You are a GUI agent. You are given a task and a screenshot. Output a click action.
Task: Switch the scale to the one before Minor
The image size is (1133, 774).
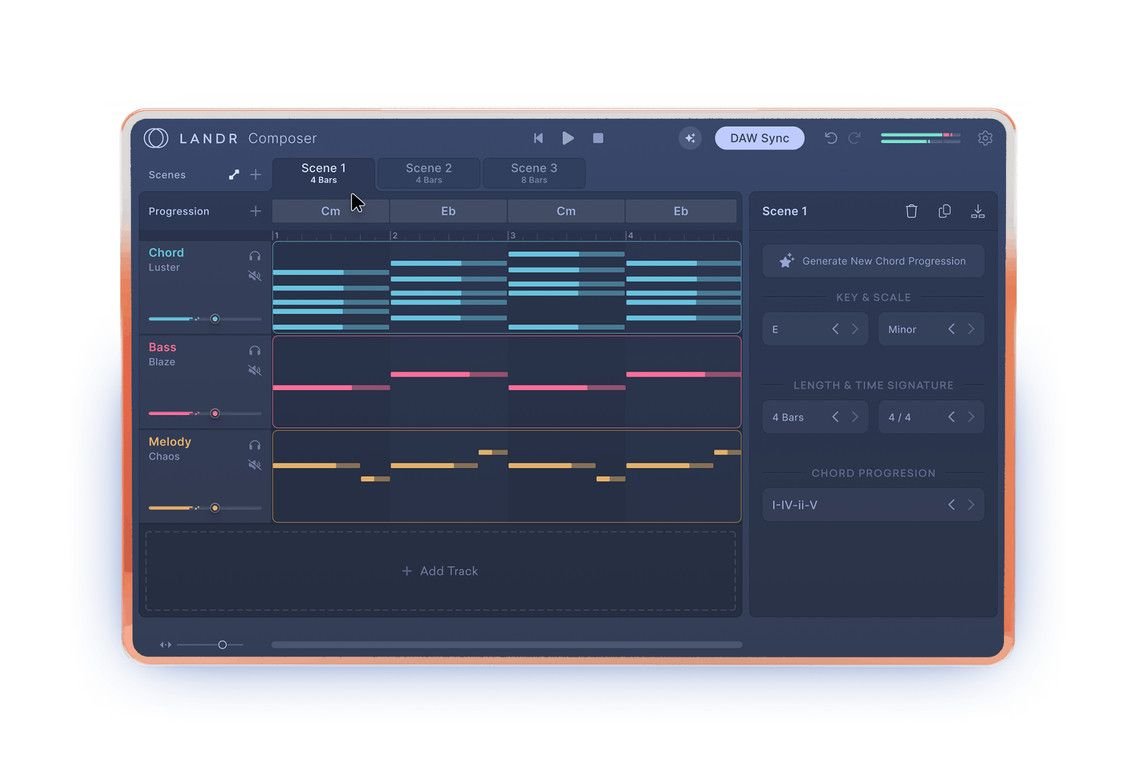pos(952,329)
